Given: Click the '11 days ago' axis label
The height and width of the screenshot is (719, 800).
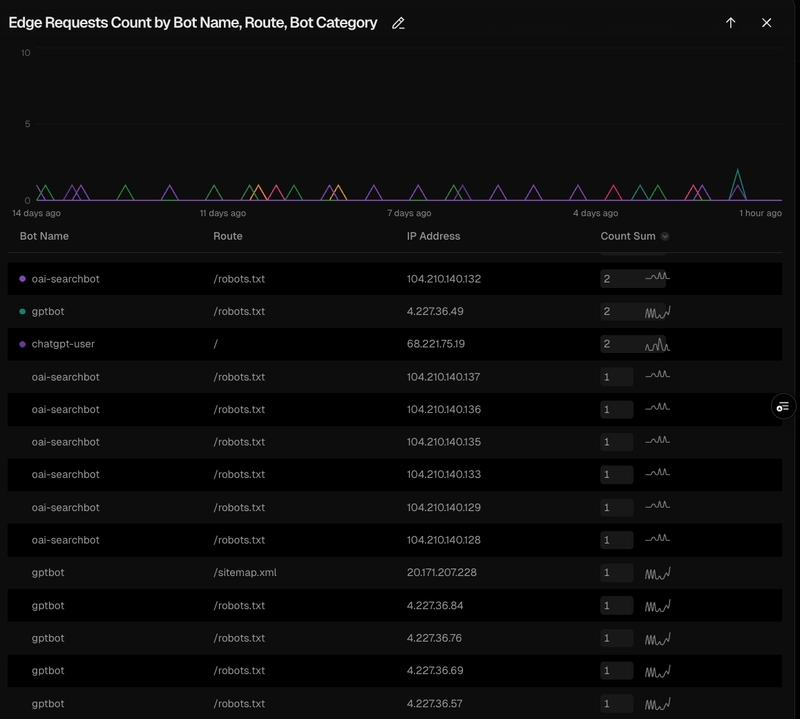Looking at the screenshot, I should pyautogui.click(x=222, y=213).
